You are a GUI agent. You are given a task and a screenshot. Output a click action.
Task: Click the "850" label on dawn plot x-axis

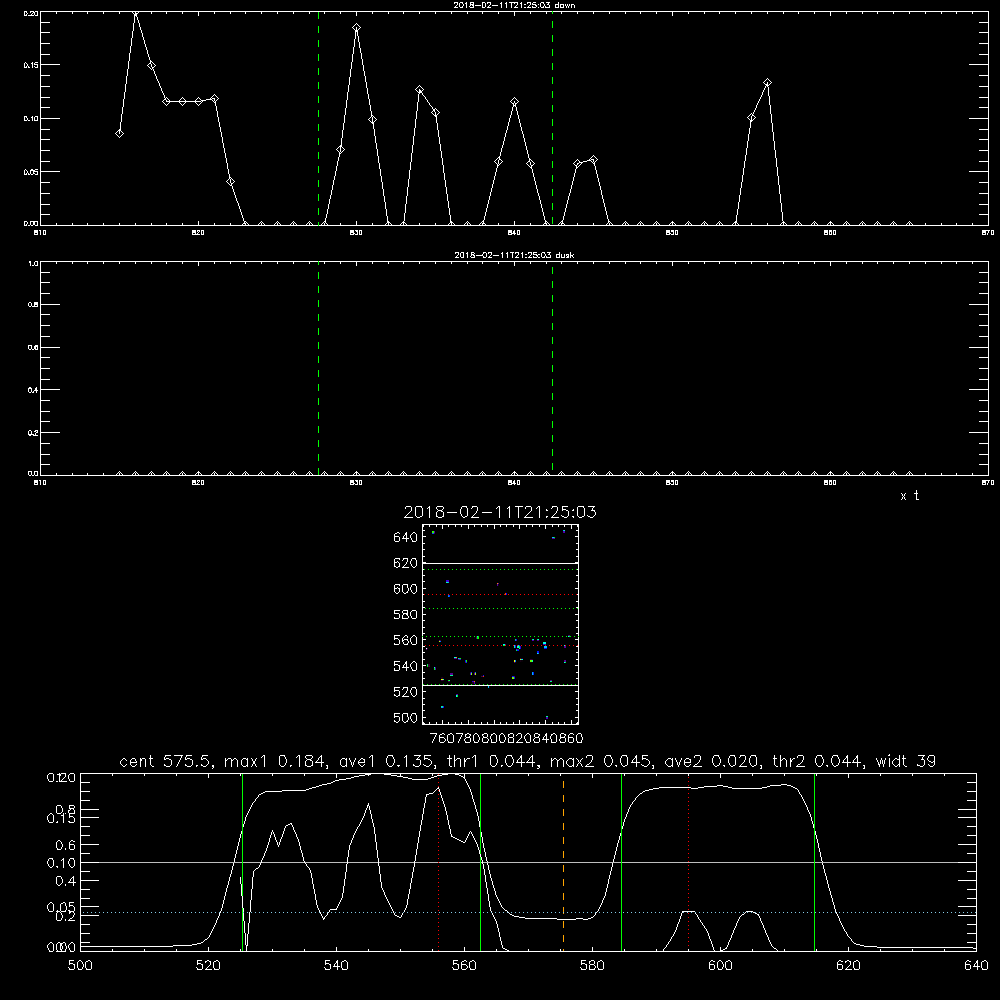[x=672, y=233]
